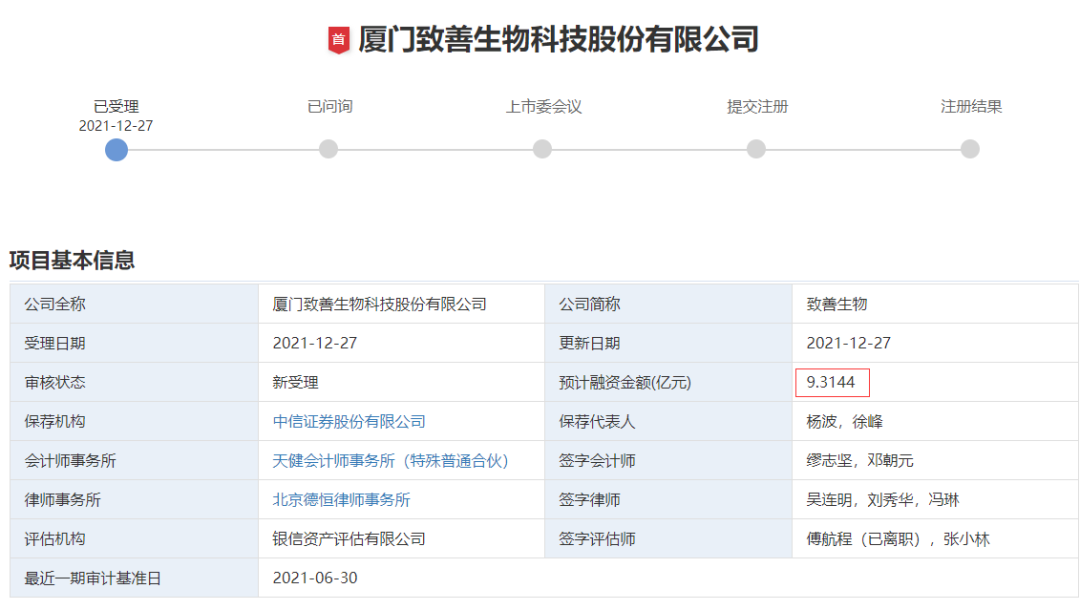
Task: Select the 已问询 stage marker dot
Action: (x=329, y=149)
